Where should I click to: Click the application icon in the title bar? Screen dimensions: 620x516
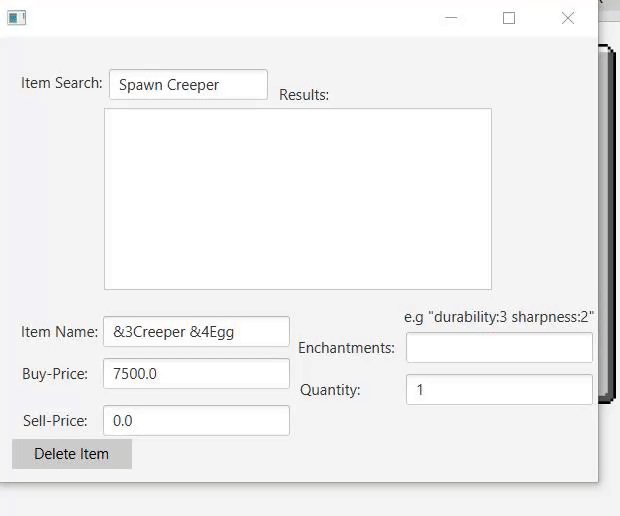point(16,18)
